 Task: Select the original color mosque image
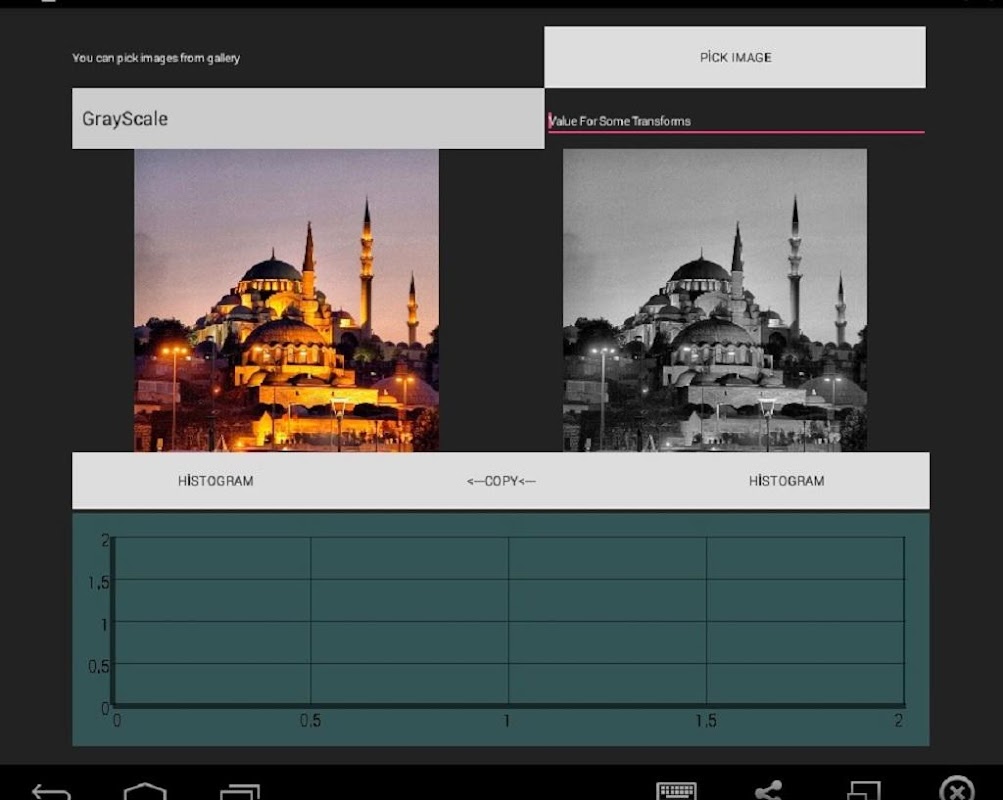(286, 300)
